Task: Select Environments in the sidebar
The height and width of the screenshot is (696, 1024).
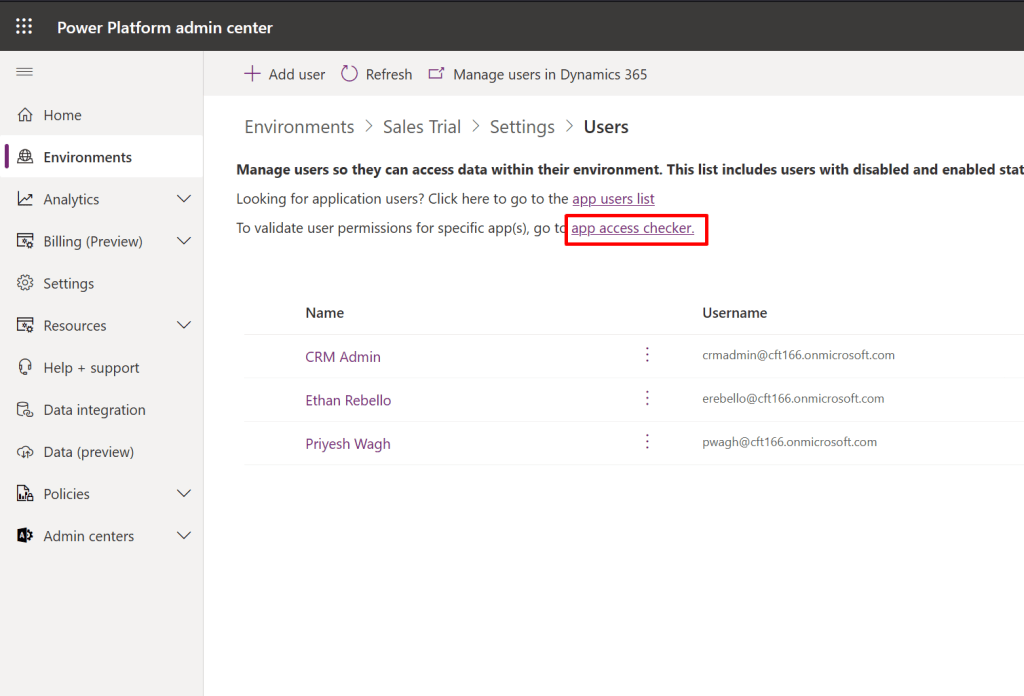Action: click(x=101, y=157)
